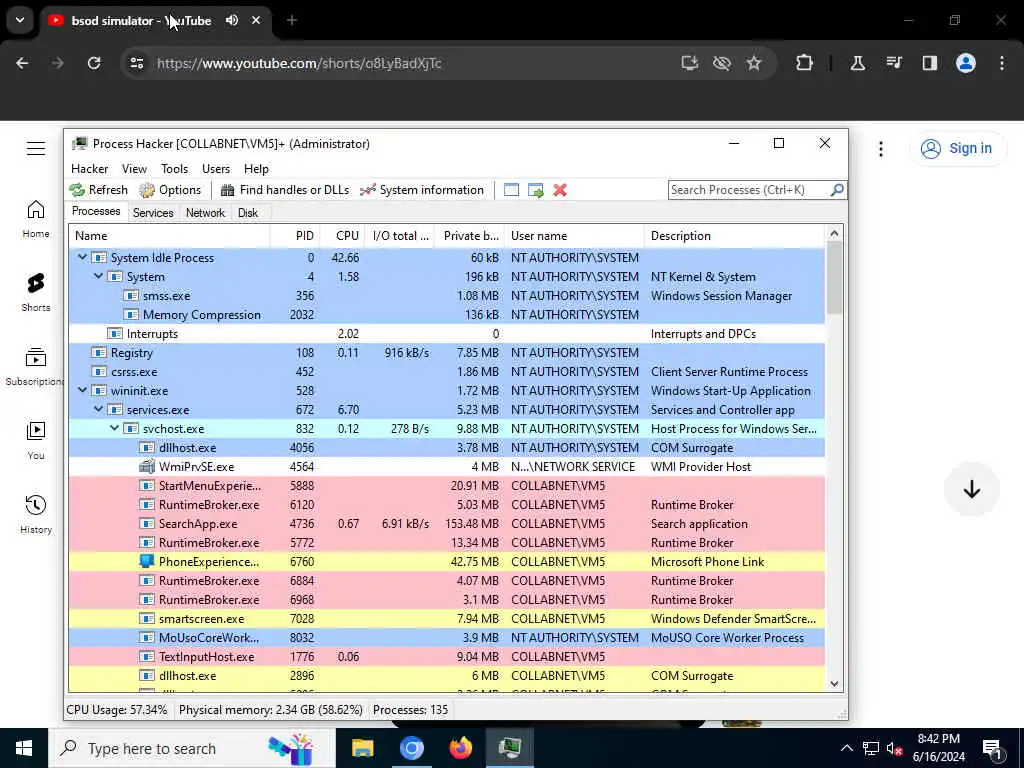This screenshot has width=1024, height=768.
Task: Click the browser reload icon
Action: pos(94,63)
